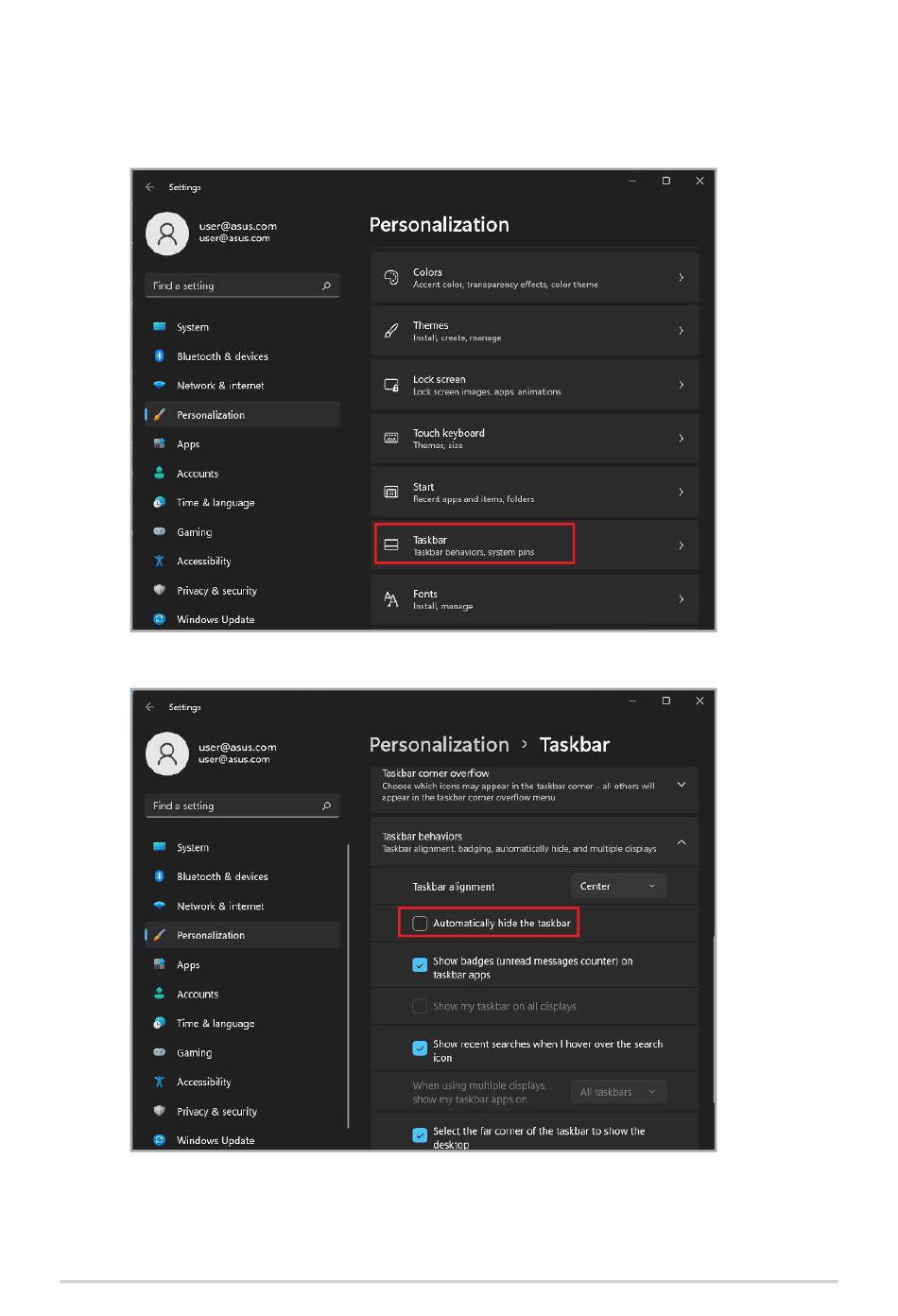Click the Fonts icon

click(x=391, y=599)
